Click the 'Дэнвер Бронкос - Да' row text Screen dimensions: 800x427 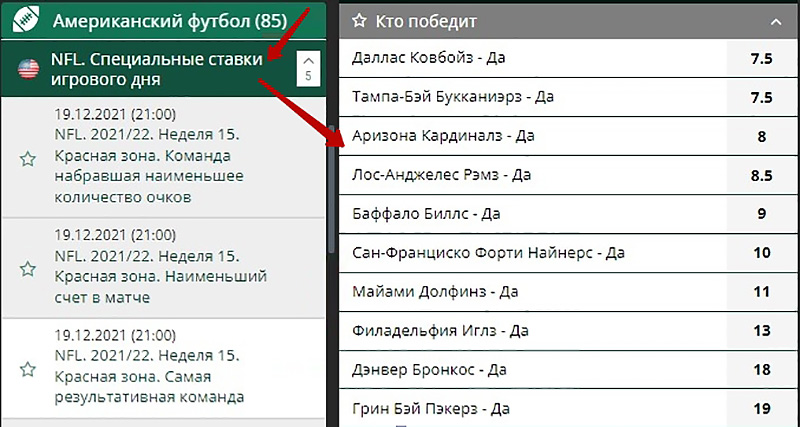point(429,369)
